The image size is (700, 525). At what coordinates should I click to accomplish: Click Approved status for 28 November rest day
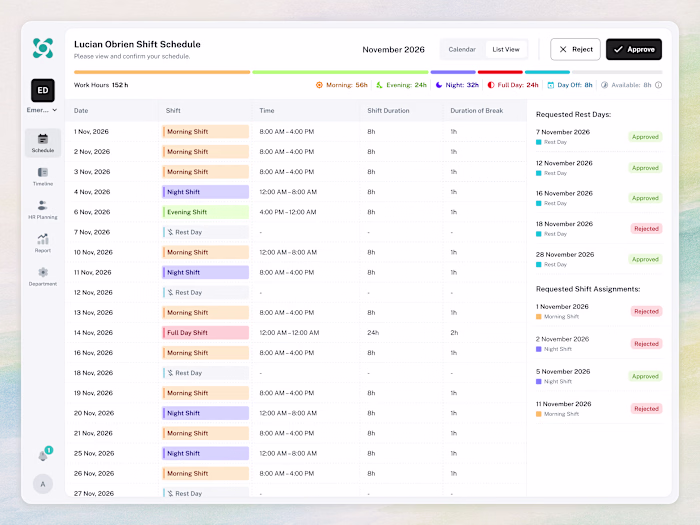(x=645, y=259)
